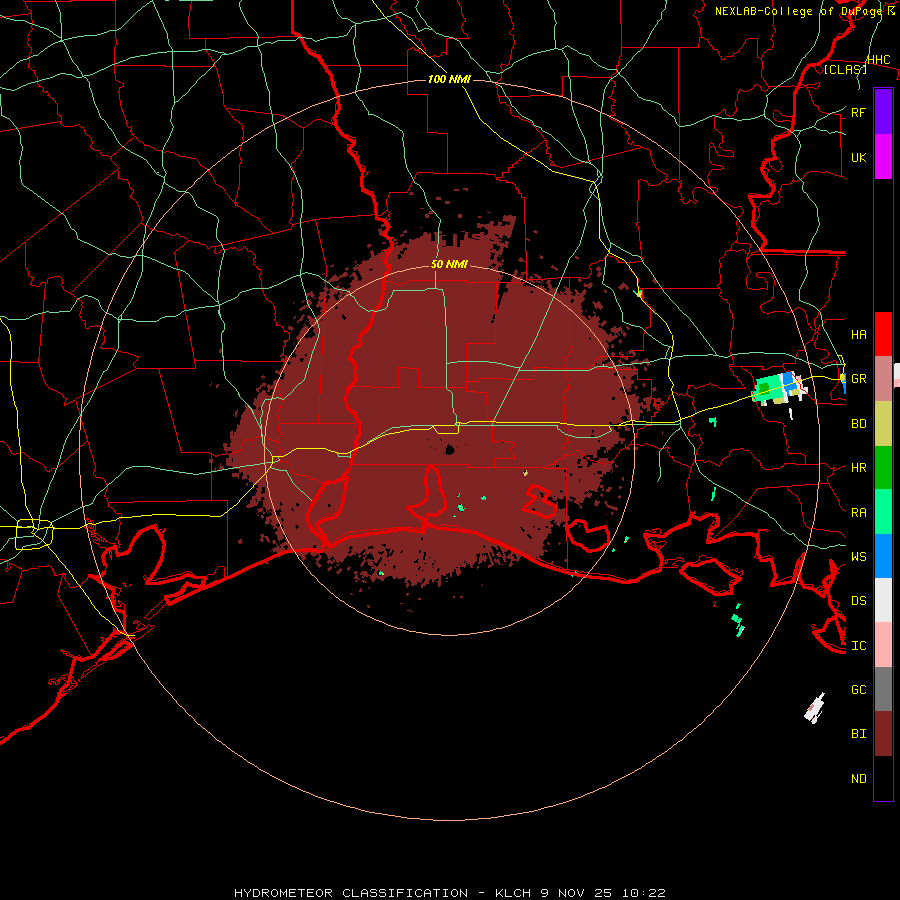Image resolution: width=900 pixels, height=900 pixels.
Task: Click the GC legend label
Action: click(859, 689)
